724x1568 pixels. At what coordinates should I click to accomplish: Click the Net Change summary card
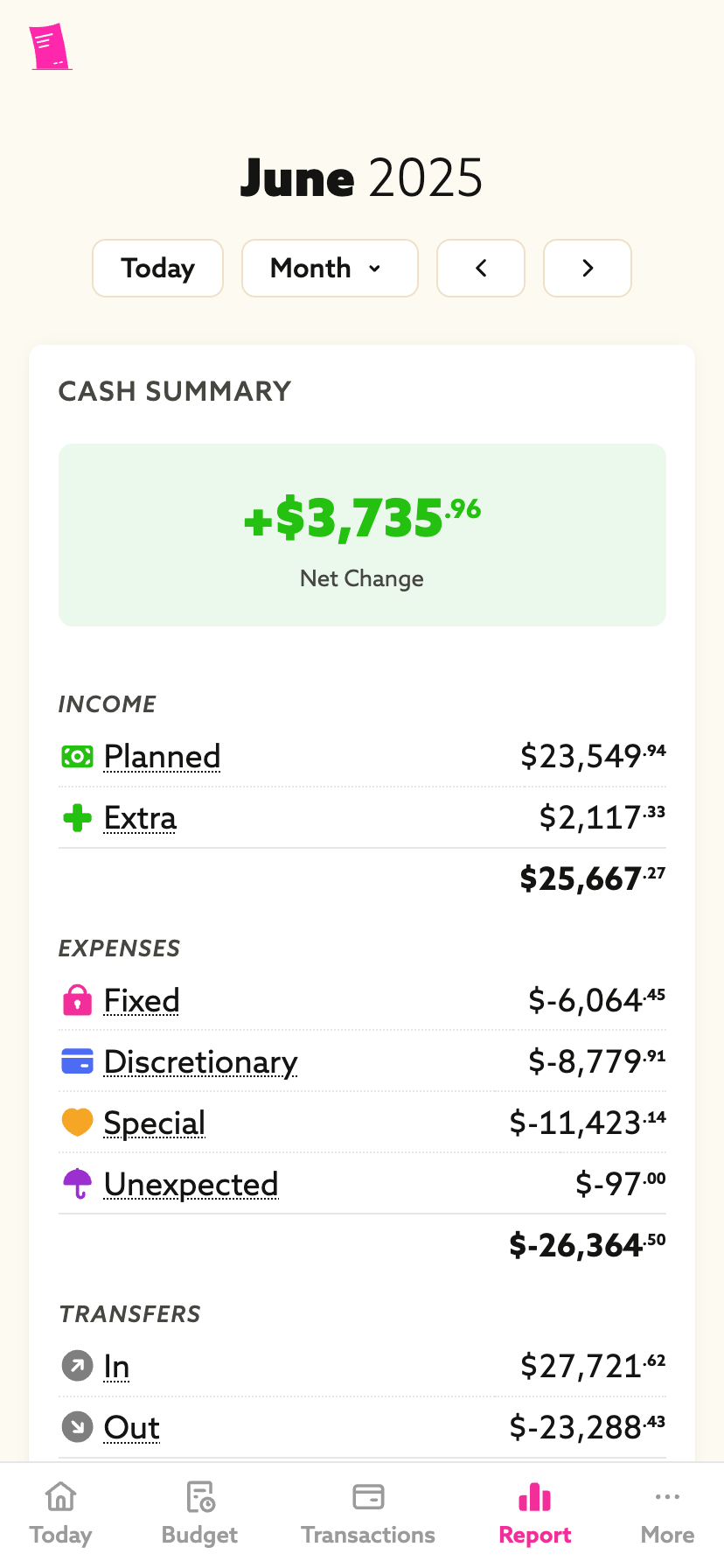click(362, 535)
